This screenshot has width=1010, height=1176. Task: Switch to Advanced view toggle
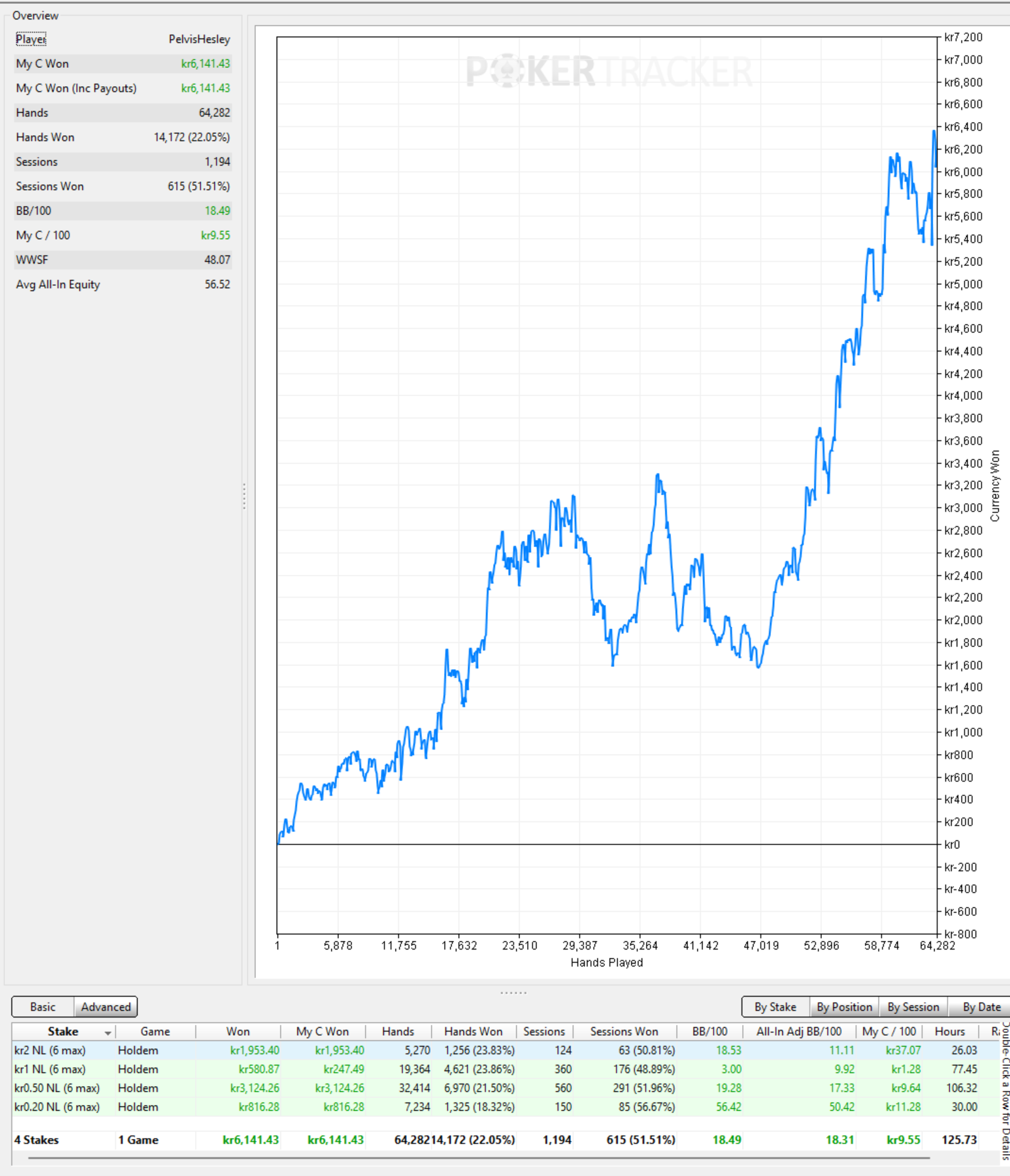106,1007
